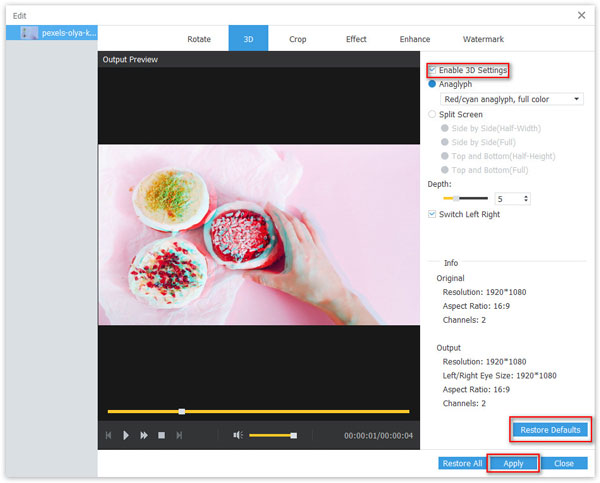Jump to previous frame in player
Image resolution: width=600 pixels, height=483 pixels.
point(108,435)
